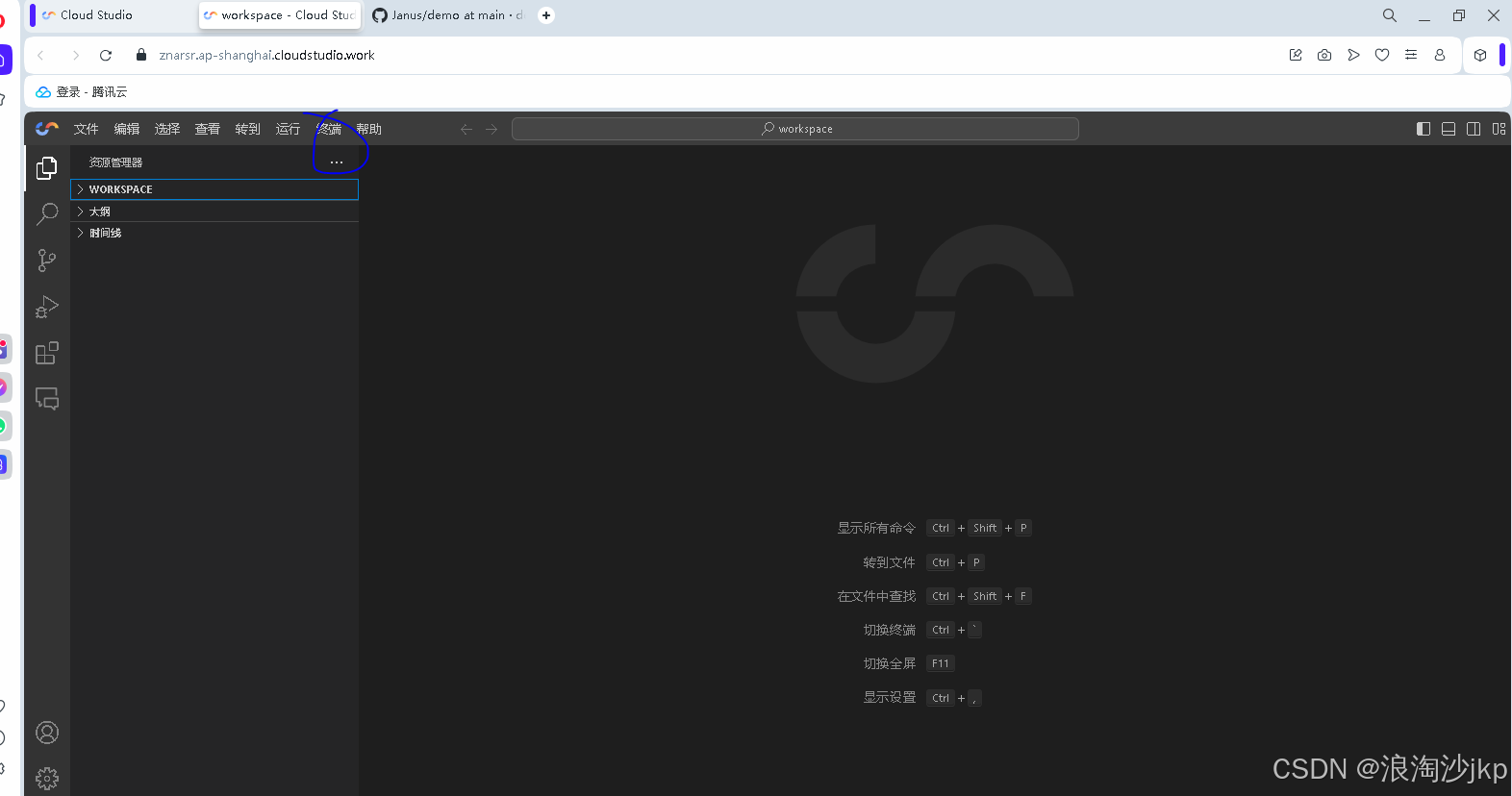Click the heart bookmark icon in address bar

tap(1382, 55)
